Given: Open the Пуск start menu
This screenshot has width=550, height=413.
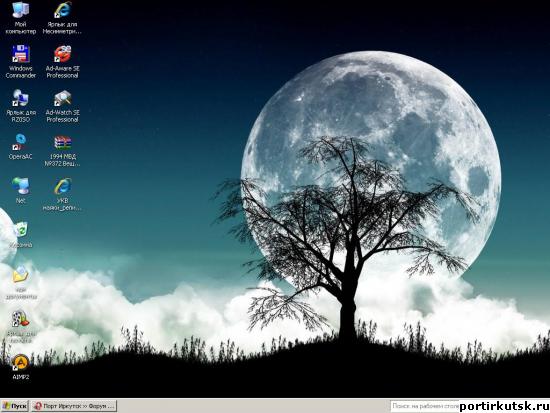Looking at the screenshot, I should (15, 406).
